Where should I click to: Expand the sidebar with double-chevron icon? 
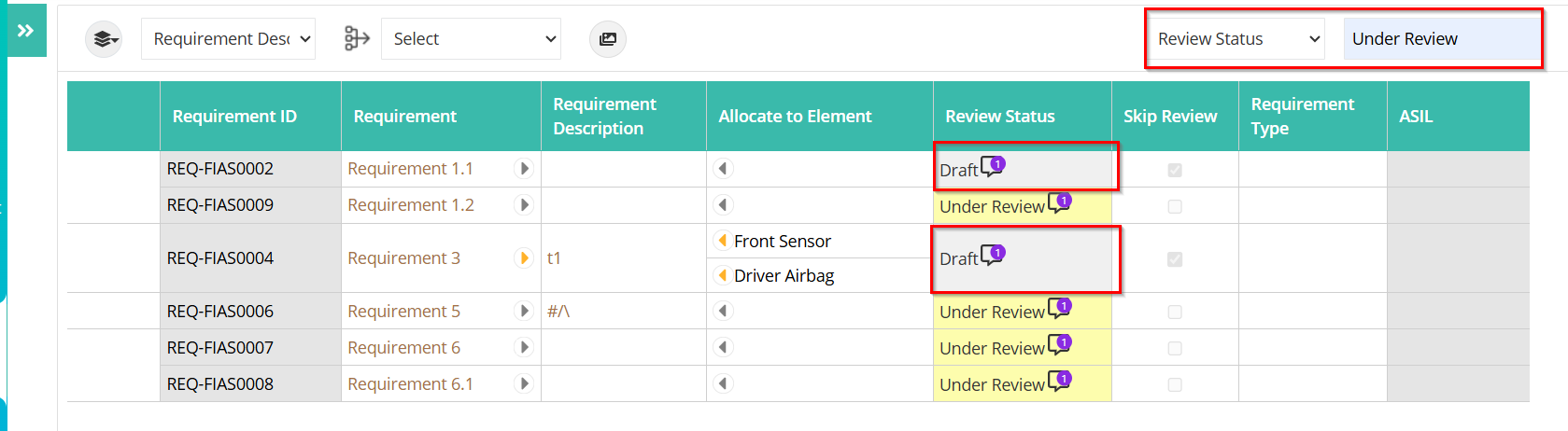click(25, 31)
